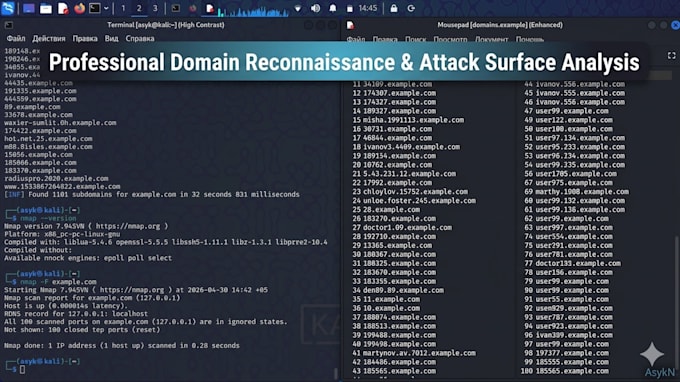Image resolution: width=680 pixels, height=382 pixels.
Task: Click 'RDNS record for 127.0.0.1: localhost' line
Action: (x=76, y=313)
